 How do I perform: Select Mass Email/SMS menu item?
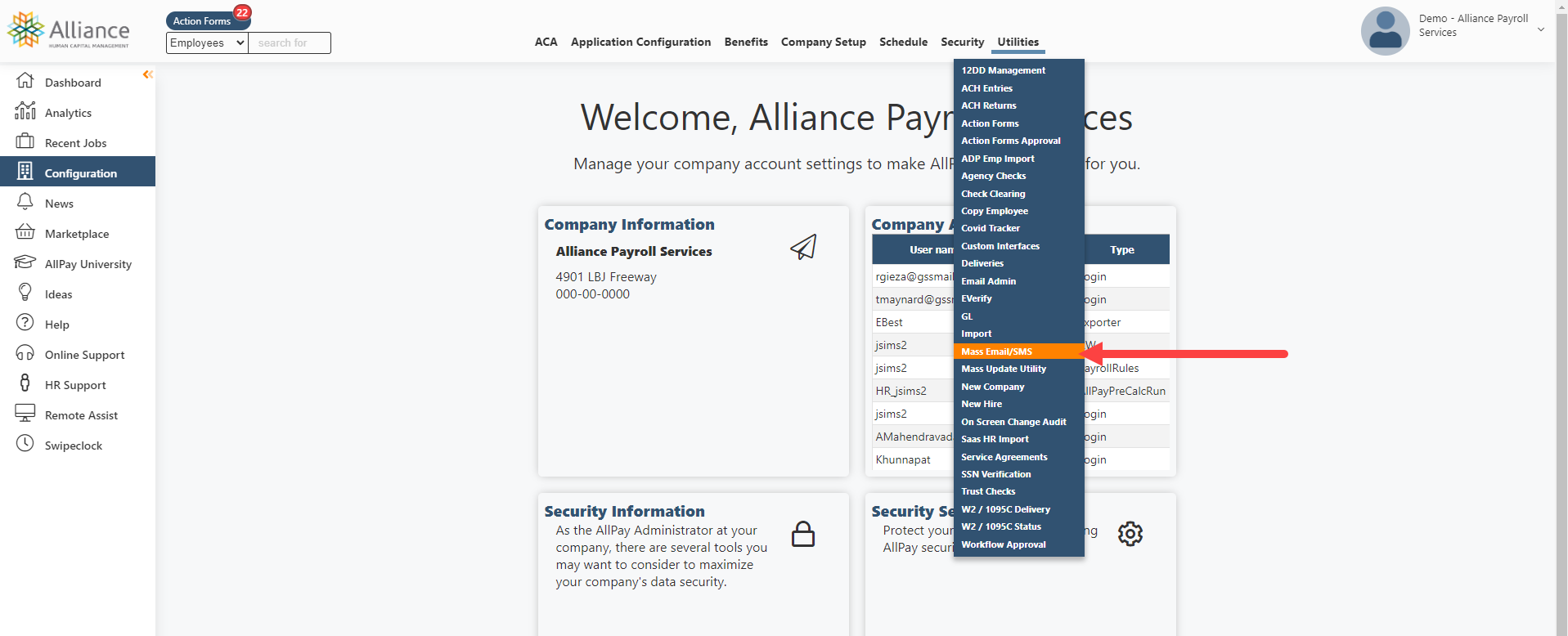[1019, 352]
